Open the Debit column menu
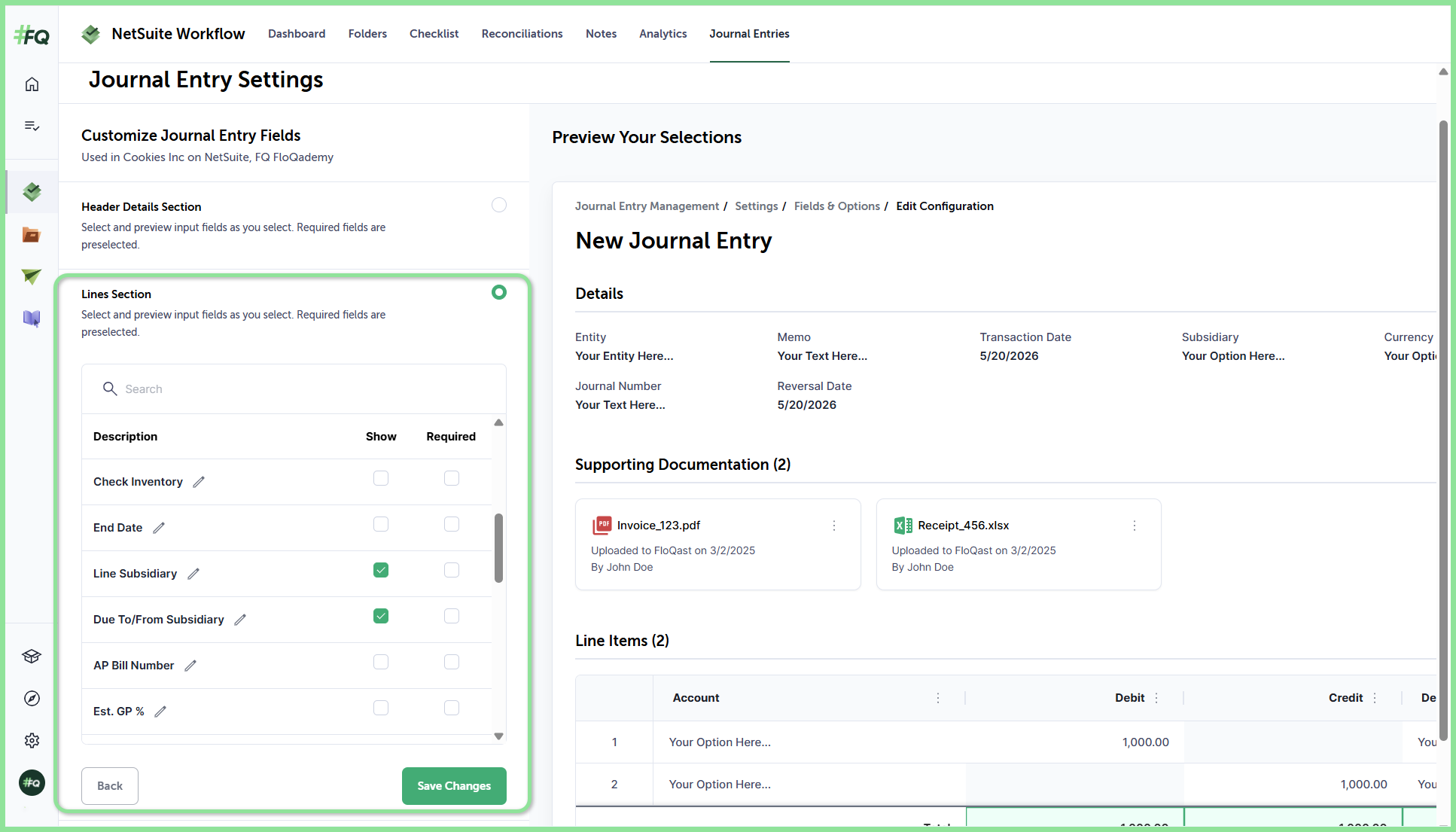 (x=1156, y=698)
